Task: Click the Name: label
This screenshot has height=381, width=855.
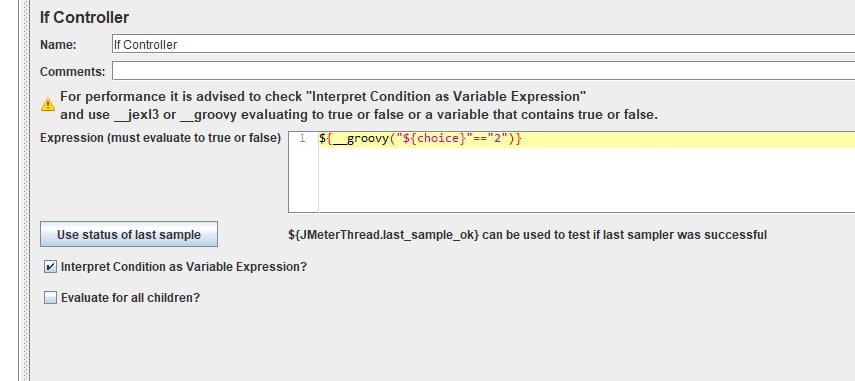Action: pyautogui.click(x=58, y=45)
